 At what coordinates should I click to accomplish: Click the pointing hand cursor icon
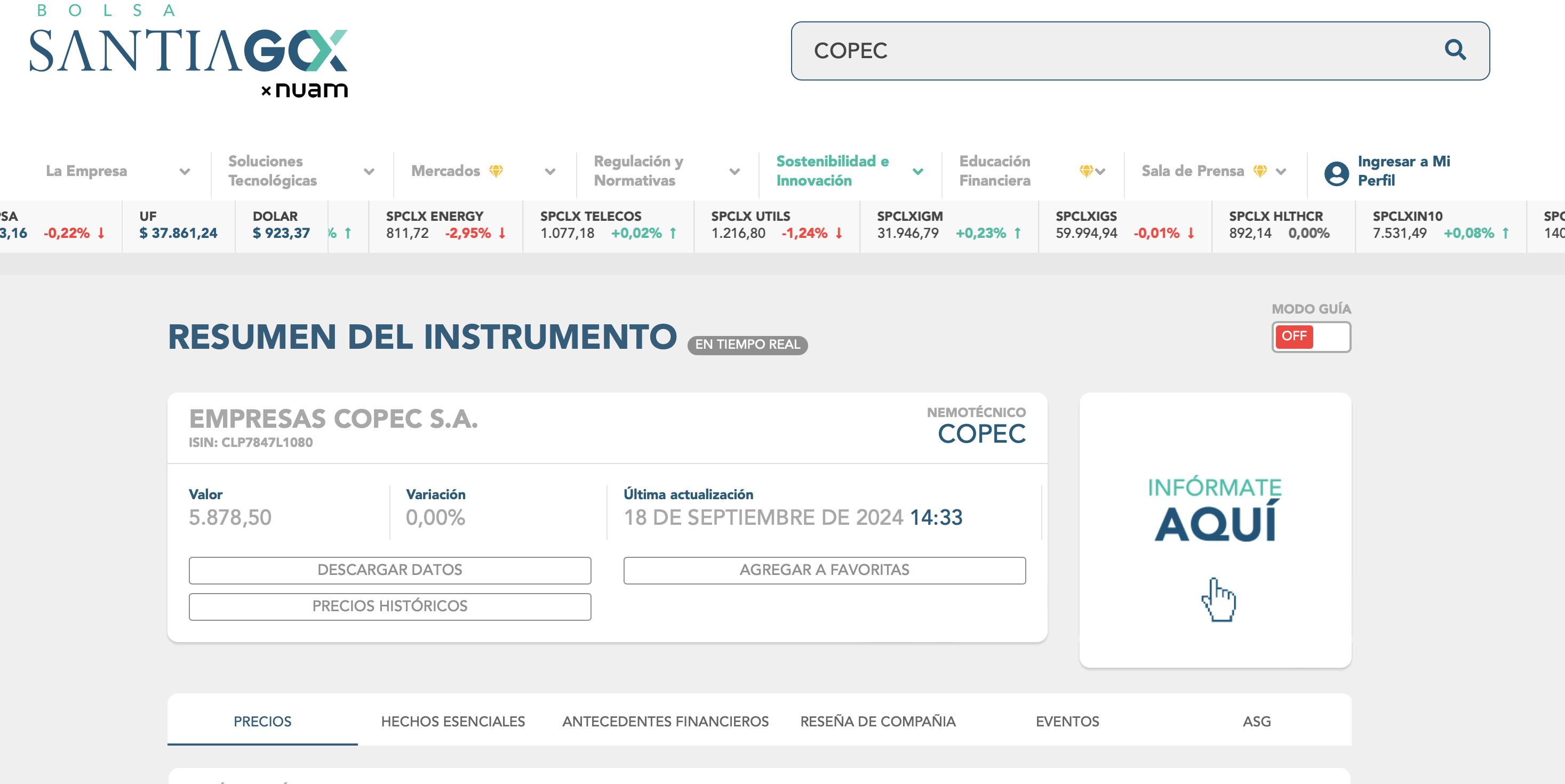click(1218, 599)
